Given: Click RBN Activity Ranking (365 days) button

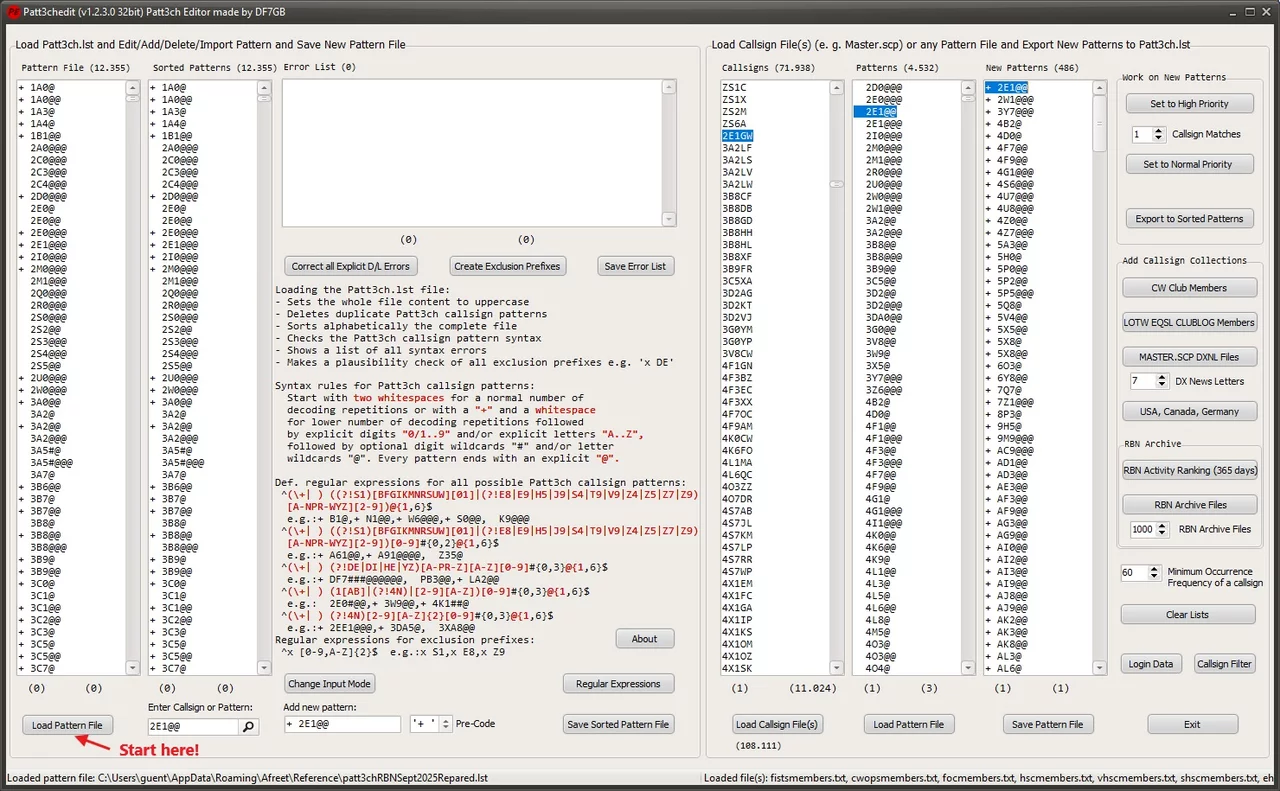Looking at the screenshot, I should pos(1189,470).
